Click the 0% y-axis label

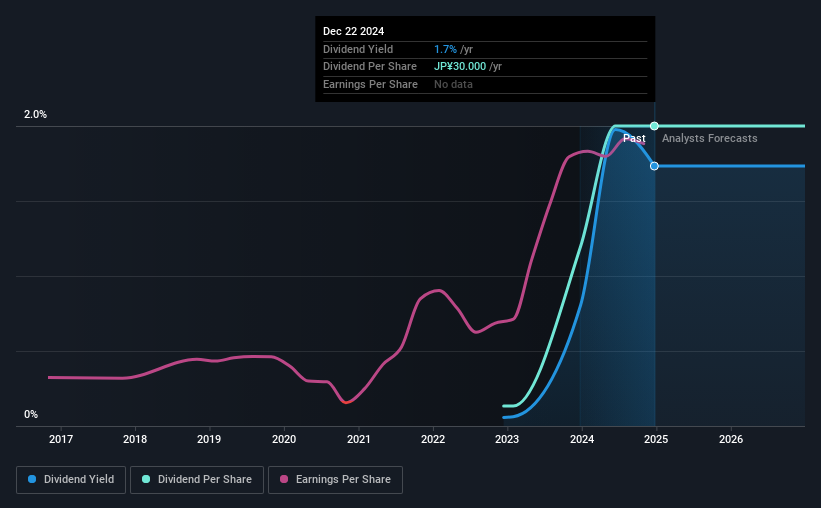pyautogui.click(x=31, y=414)
